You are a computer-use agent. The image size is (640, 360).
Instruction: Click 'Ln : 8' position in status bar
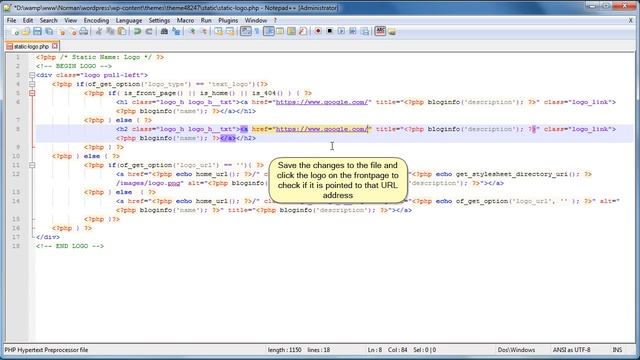point(375,350)
